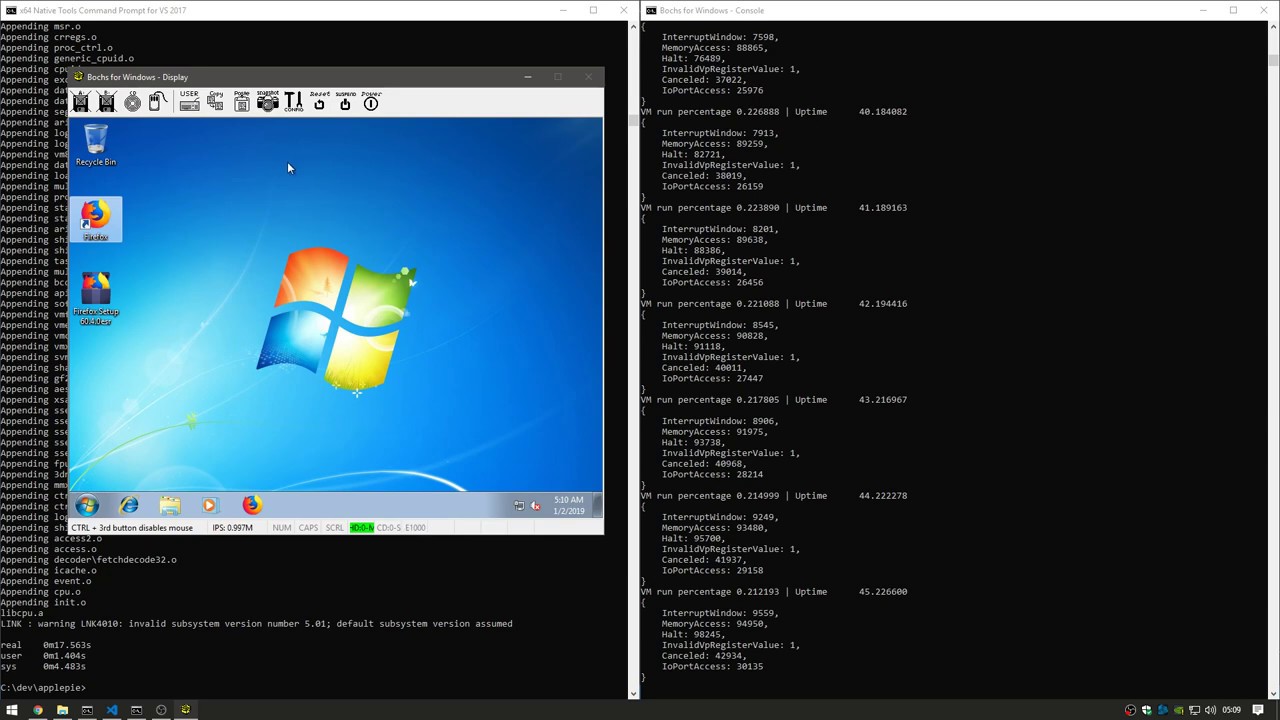Click the E1000 network status indicator

(415, 528)
